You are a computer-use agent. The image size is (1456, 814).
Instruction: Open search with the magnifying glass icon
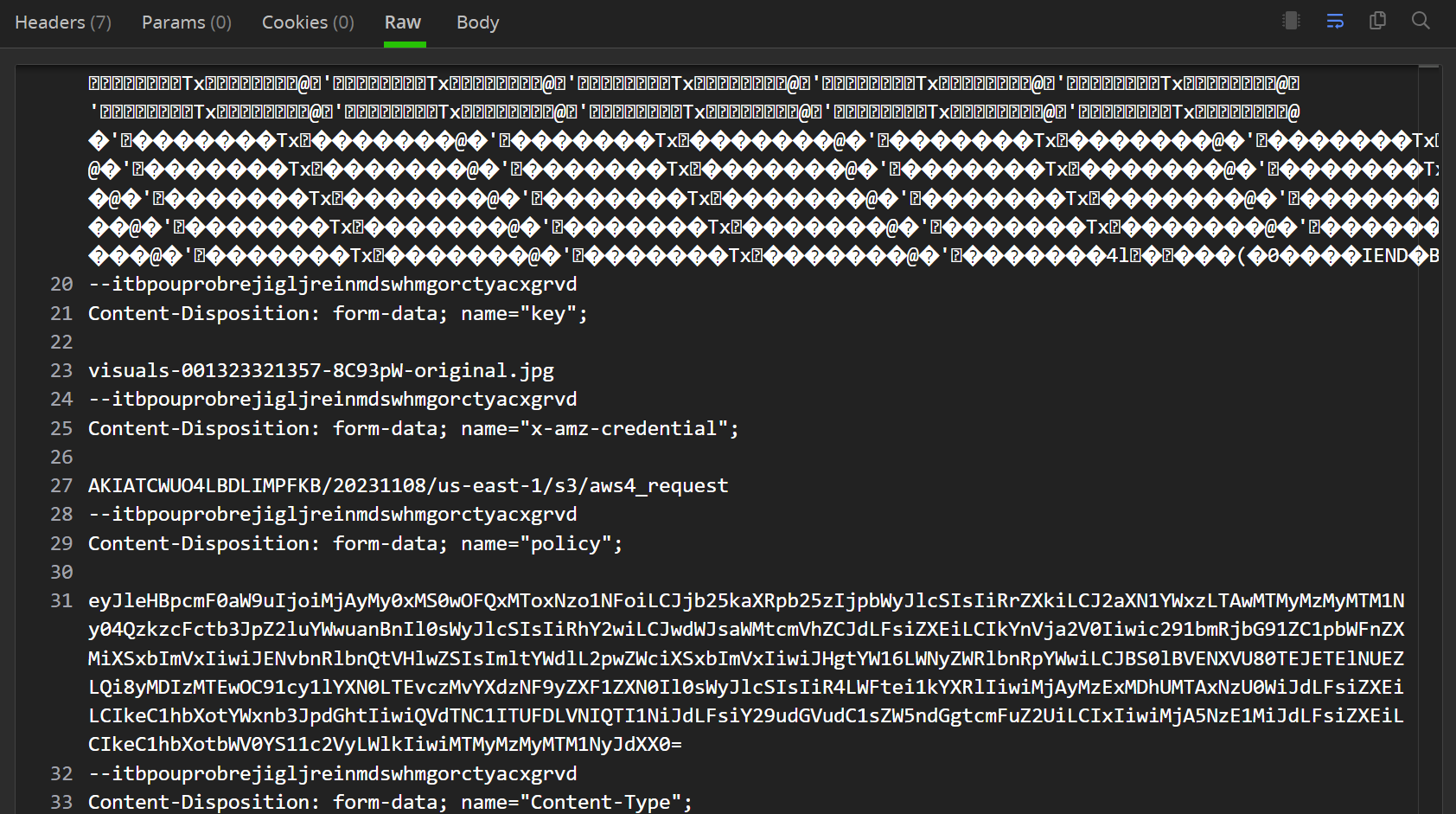coord(1421,21)
